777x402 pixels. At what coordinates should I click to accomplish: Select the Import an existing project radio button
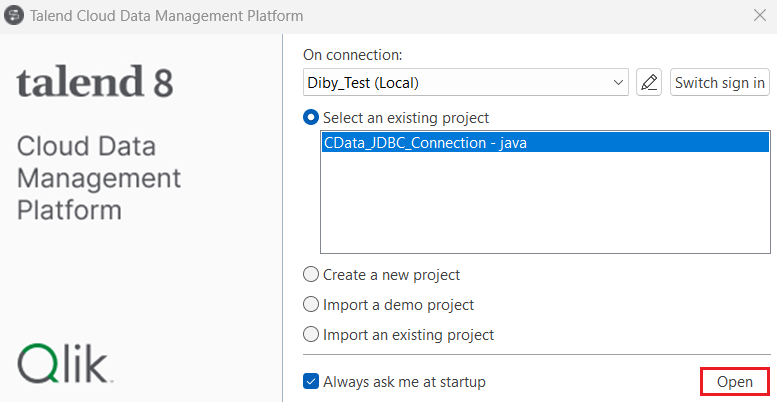[x=311, y=334]
